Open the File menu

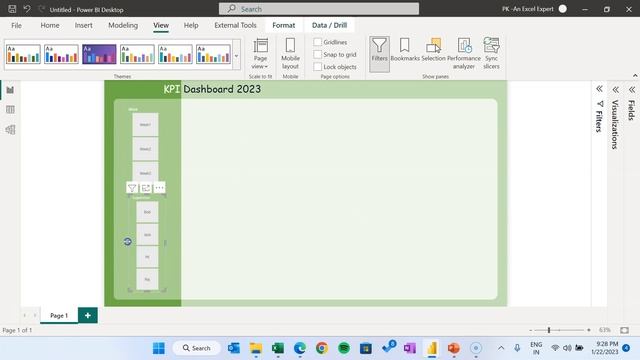pos(16,25)
